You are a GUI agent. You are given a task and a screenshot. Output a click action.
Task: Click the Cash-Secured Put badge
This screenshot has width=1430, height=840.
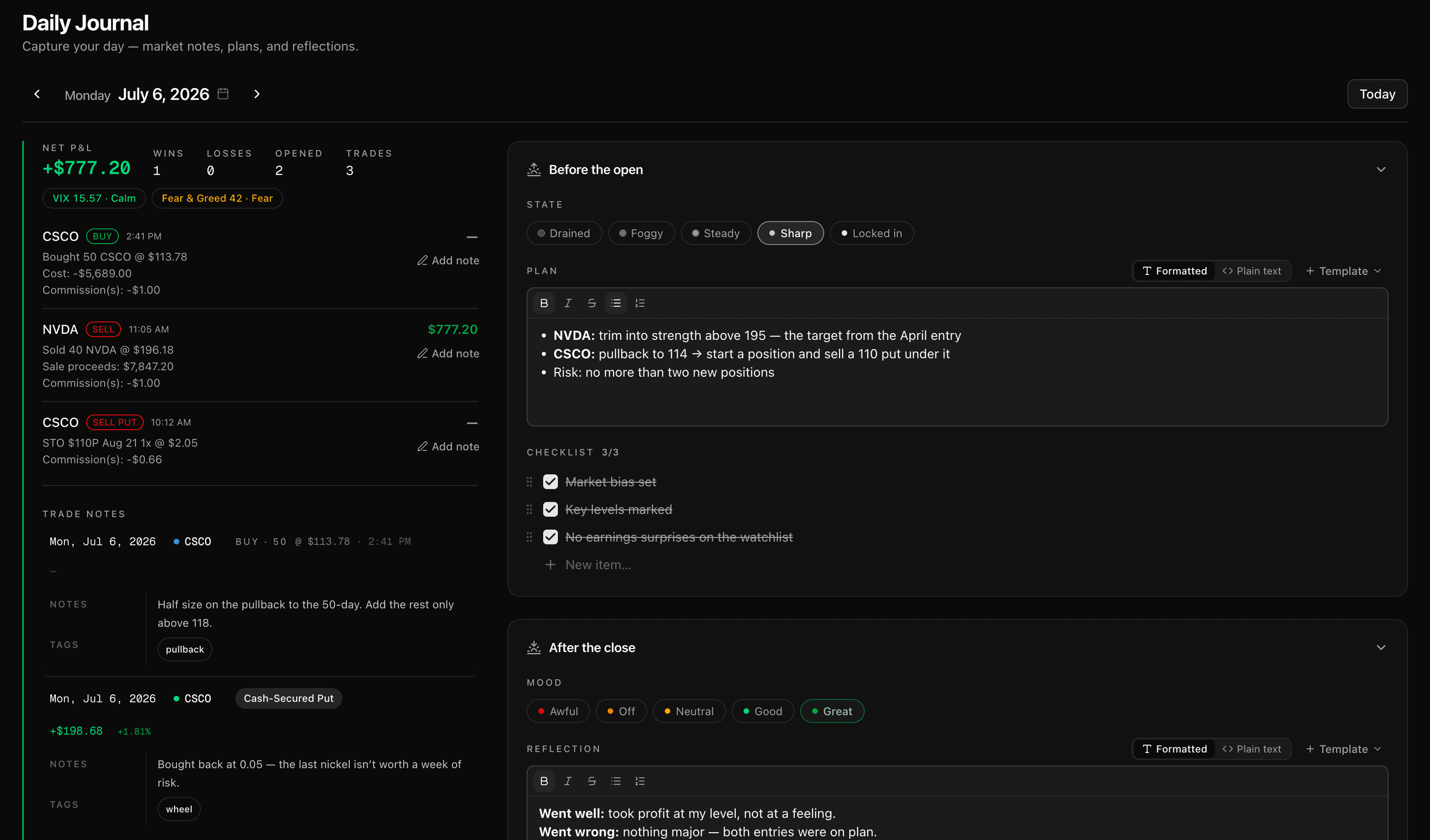click(x=289, y=699)
